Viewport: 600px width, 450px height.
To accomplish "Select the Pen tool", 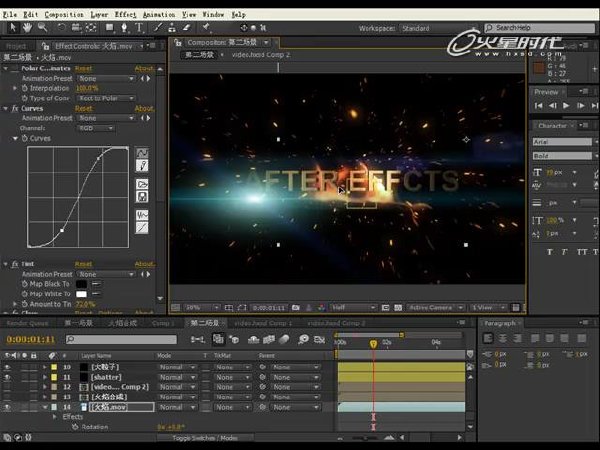I will 124,28.
